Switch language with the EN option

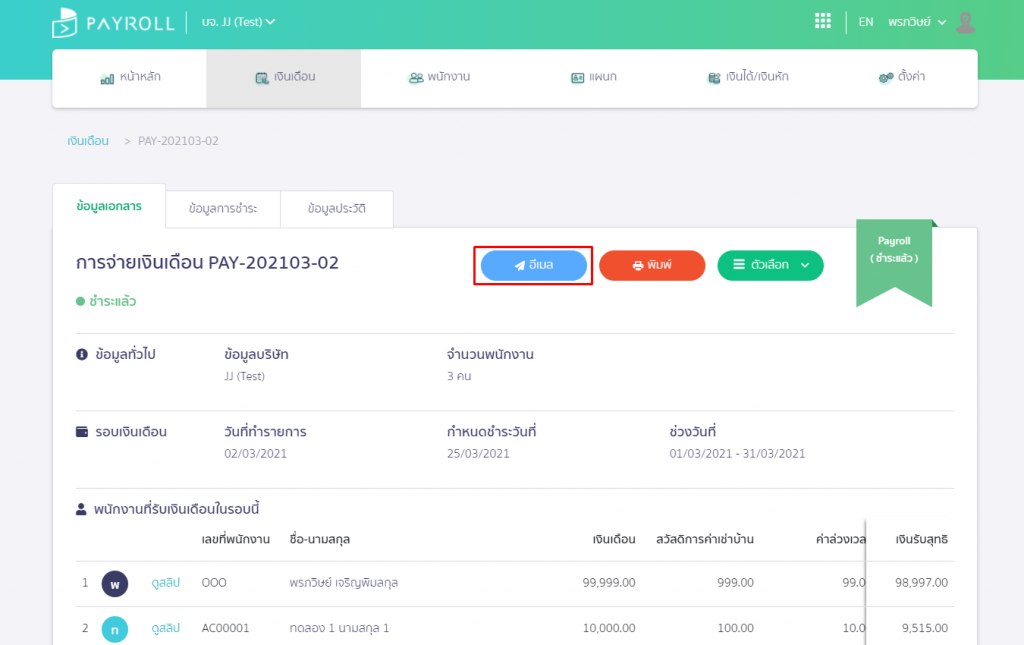coord(866,22)
